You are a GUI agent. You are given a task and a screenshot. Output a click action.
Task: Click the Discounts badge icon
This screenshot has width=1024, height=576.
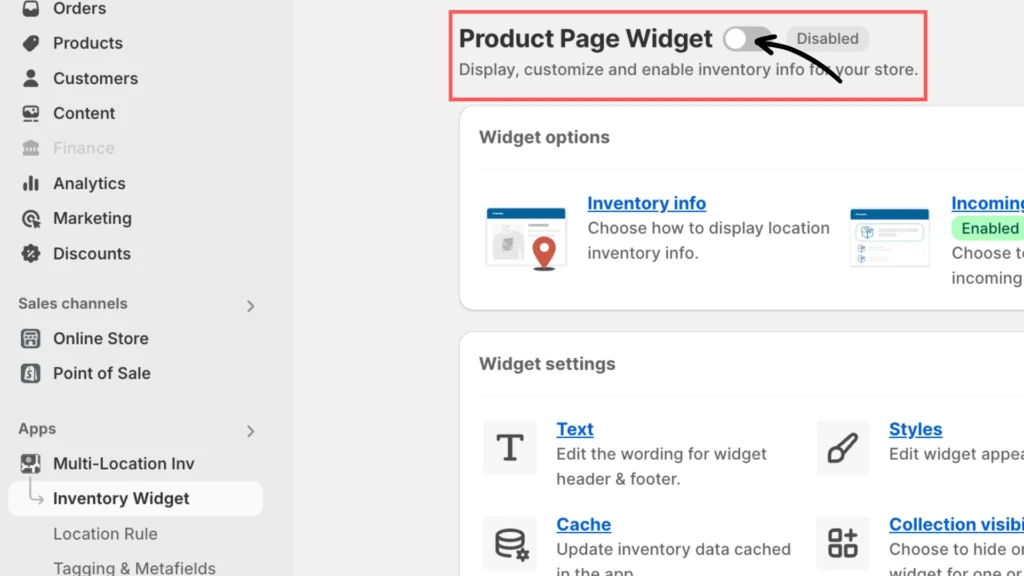(x=31, y=253)
